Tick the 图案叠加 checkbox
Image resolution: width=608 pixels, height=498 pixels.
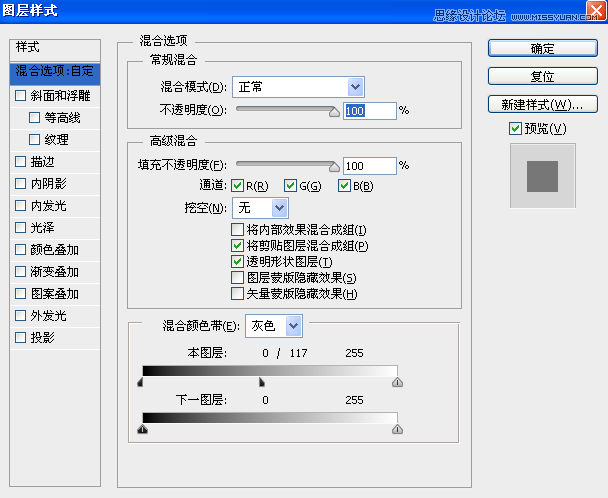21,294
